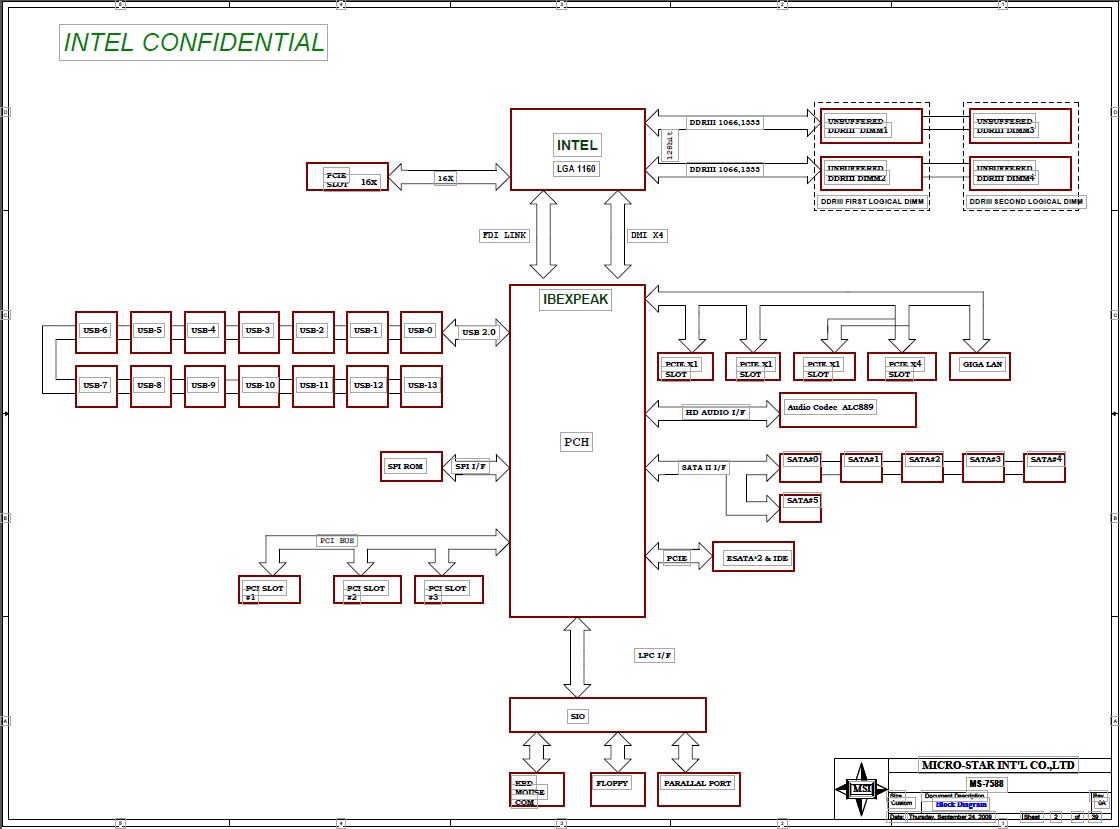This screenshot has width=1120, height=829.
Task: Click the SATA#5 block
Action: click(x=801, y=508)
